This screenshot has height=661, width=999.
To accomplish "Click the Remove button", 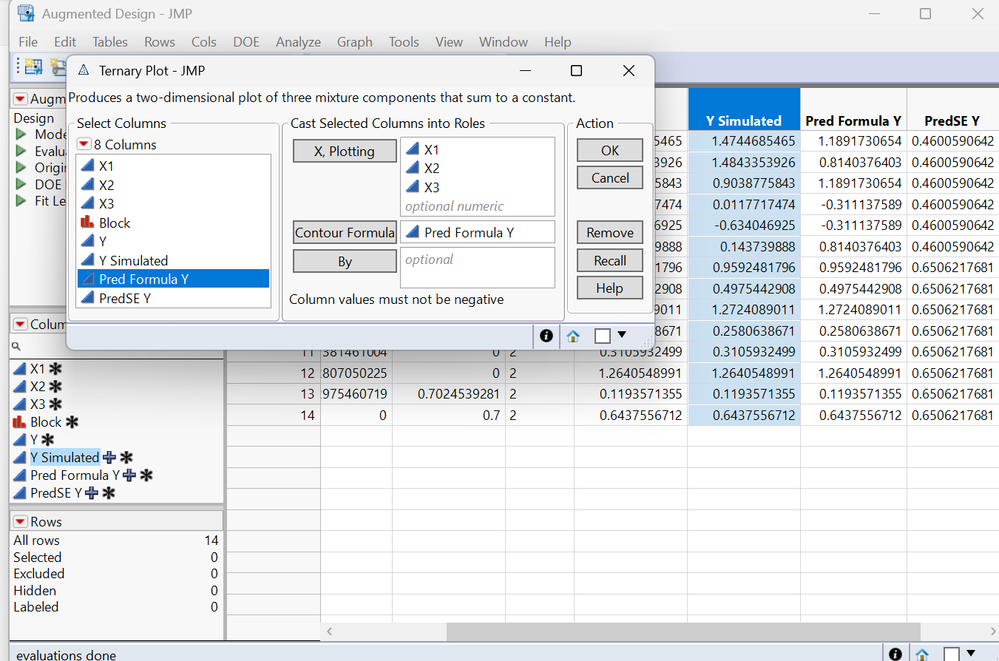I will [x=610, y=233].
